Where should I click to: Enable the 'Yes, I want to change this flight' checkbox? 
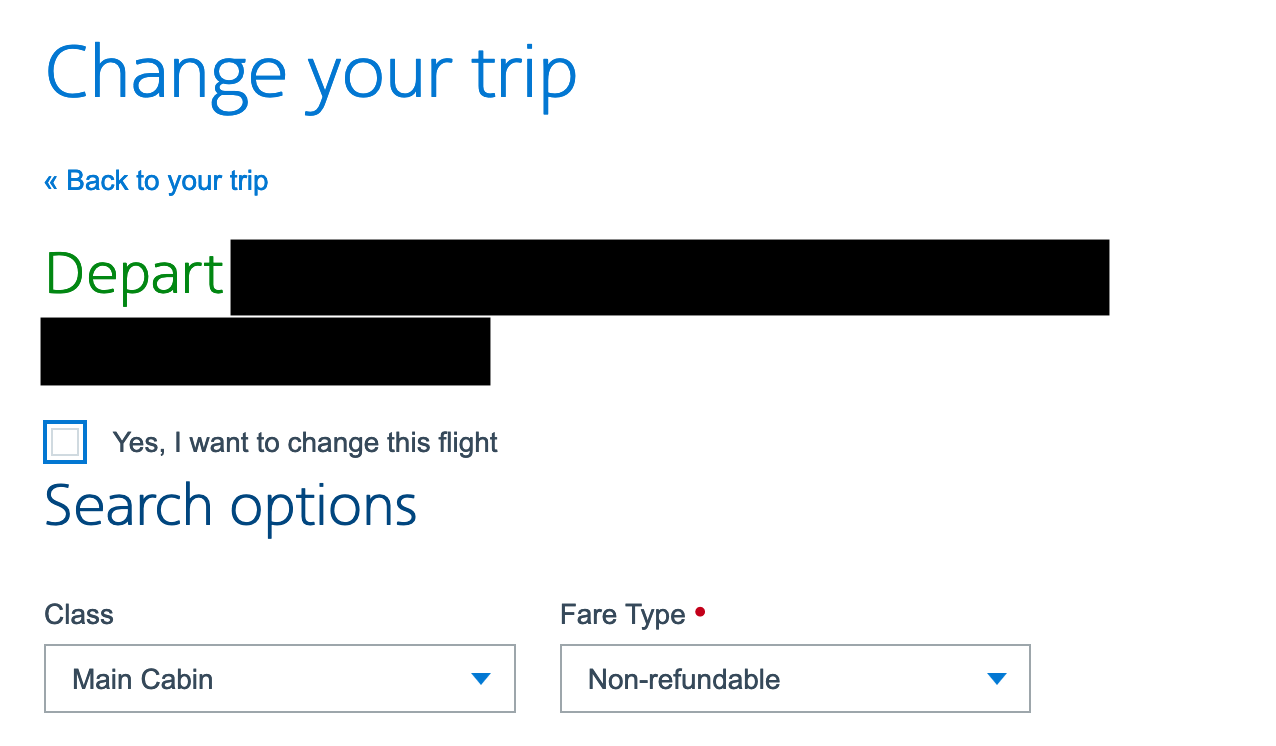pos(64,441)
